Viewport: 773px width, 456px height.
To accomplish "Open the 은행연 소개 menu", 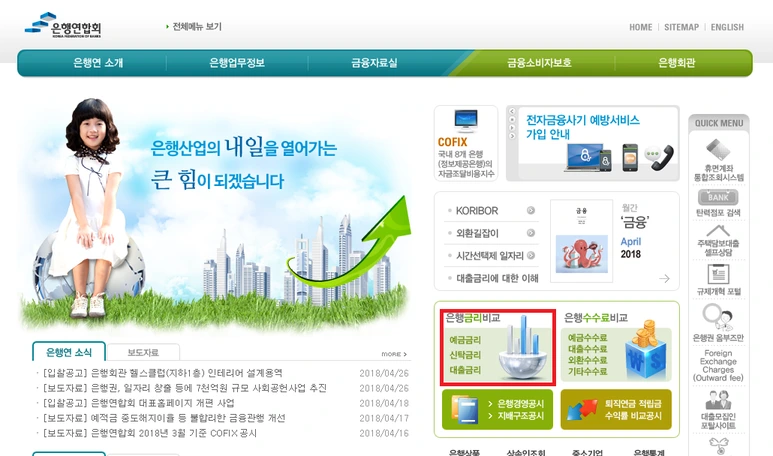I will 98,63.
